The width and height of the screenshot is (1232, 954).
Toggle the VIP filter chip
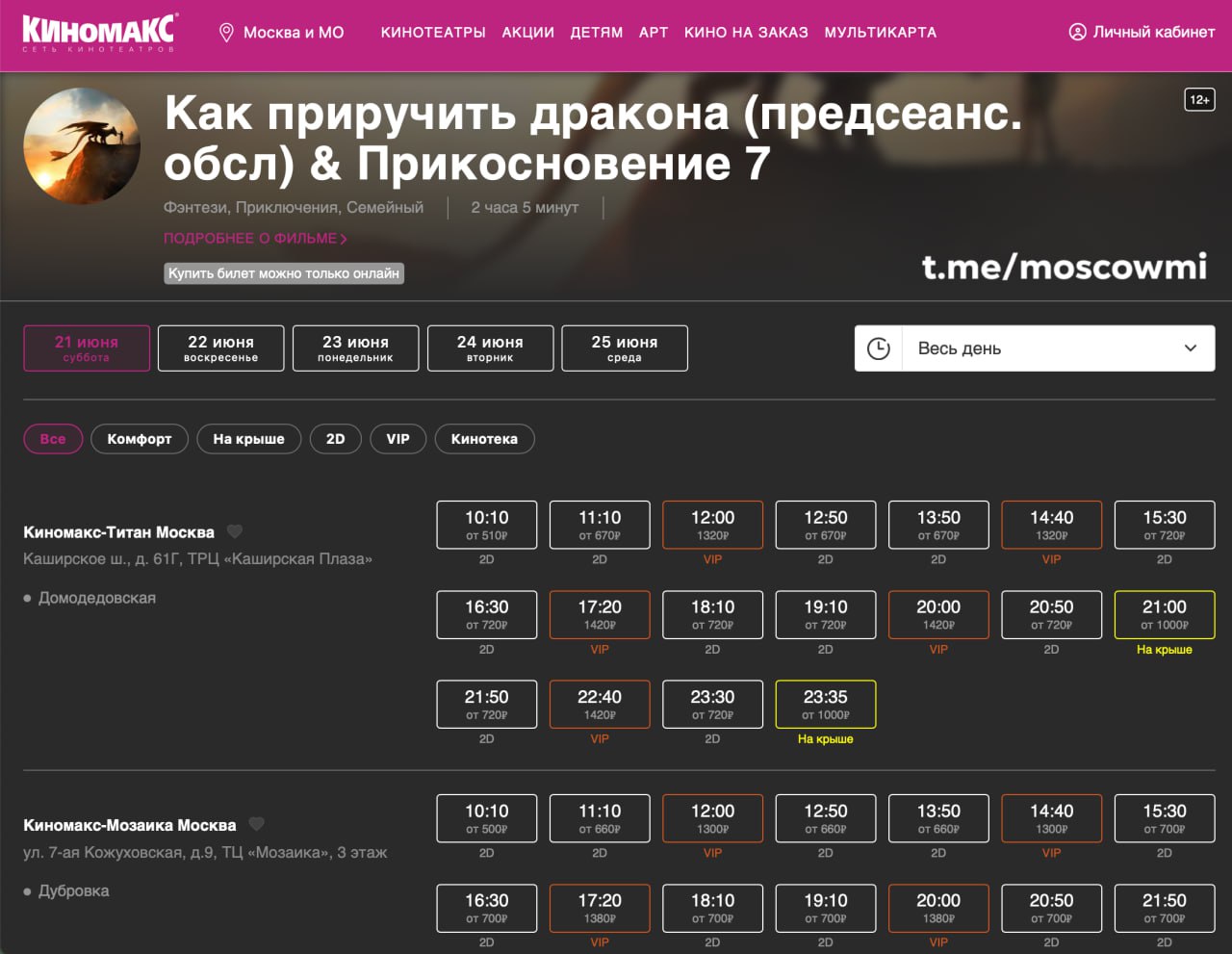[x=398, y=439]
